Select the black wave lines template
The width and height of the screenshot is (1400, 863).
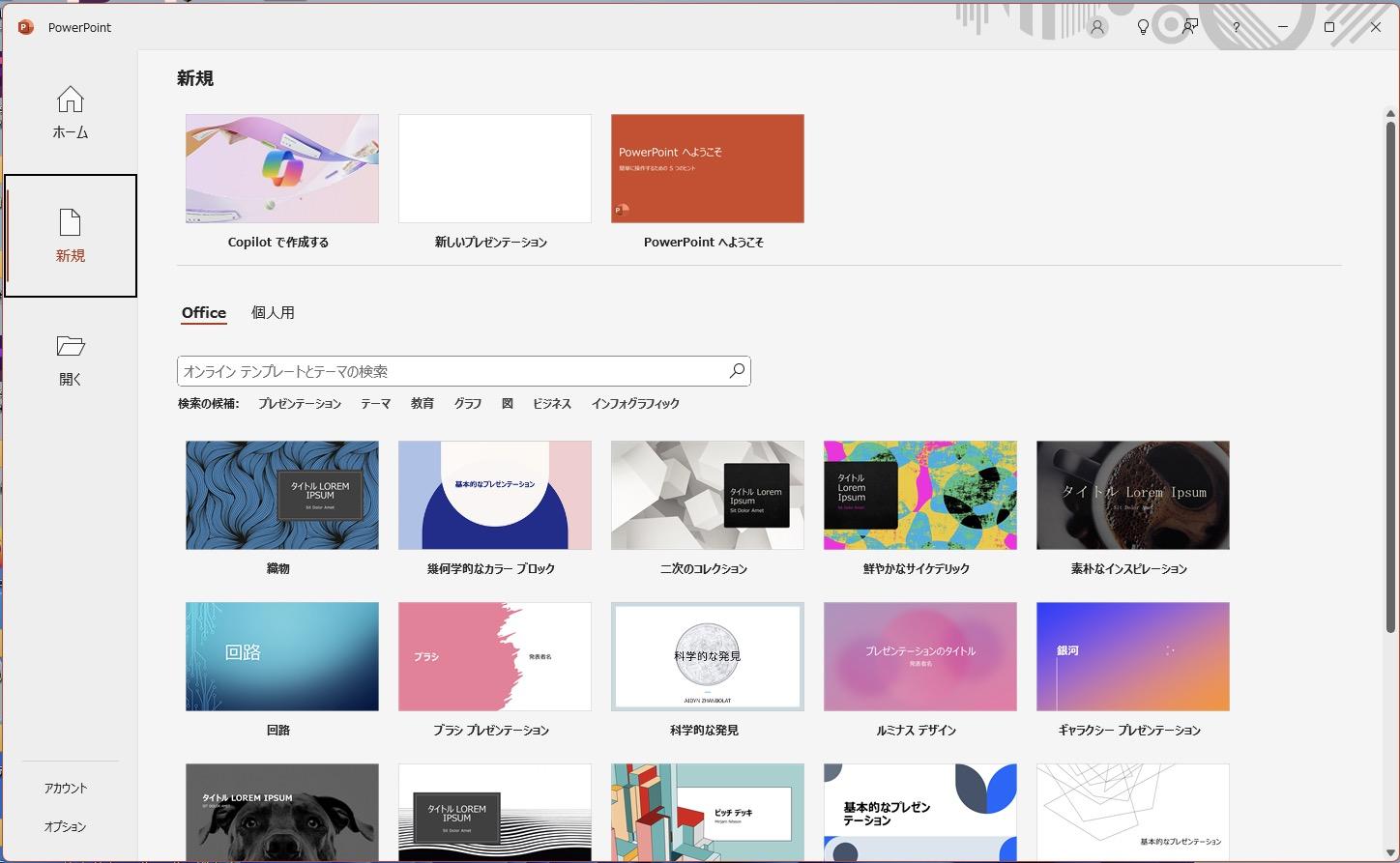pyautogui.click(x=495, y=813)
